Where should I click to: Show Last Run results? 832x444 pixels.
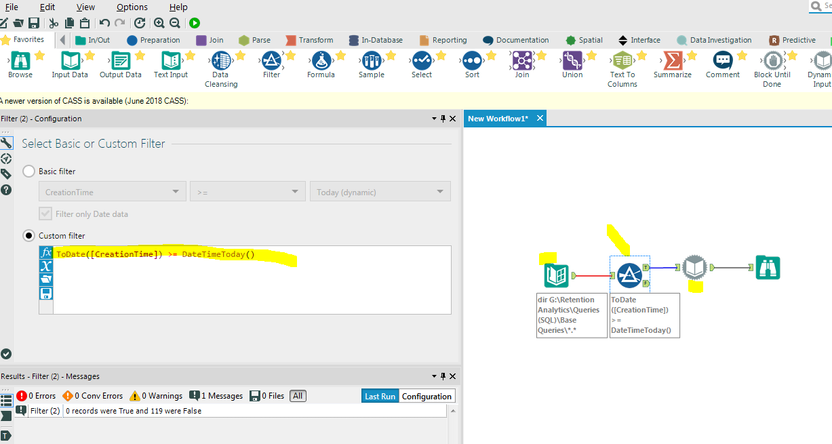(380, 396)
